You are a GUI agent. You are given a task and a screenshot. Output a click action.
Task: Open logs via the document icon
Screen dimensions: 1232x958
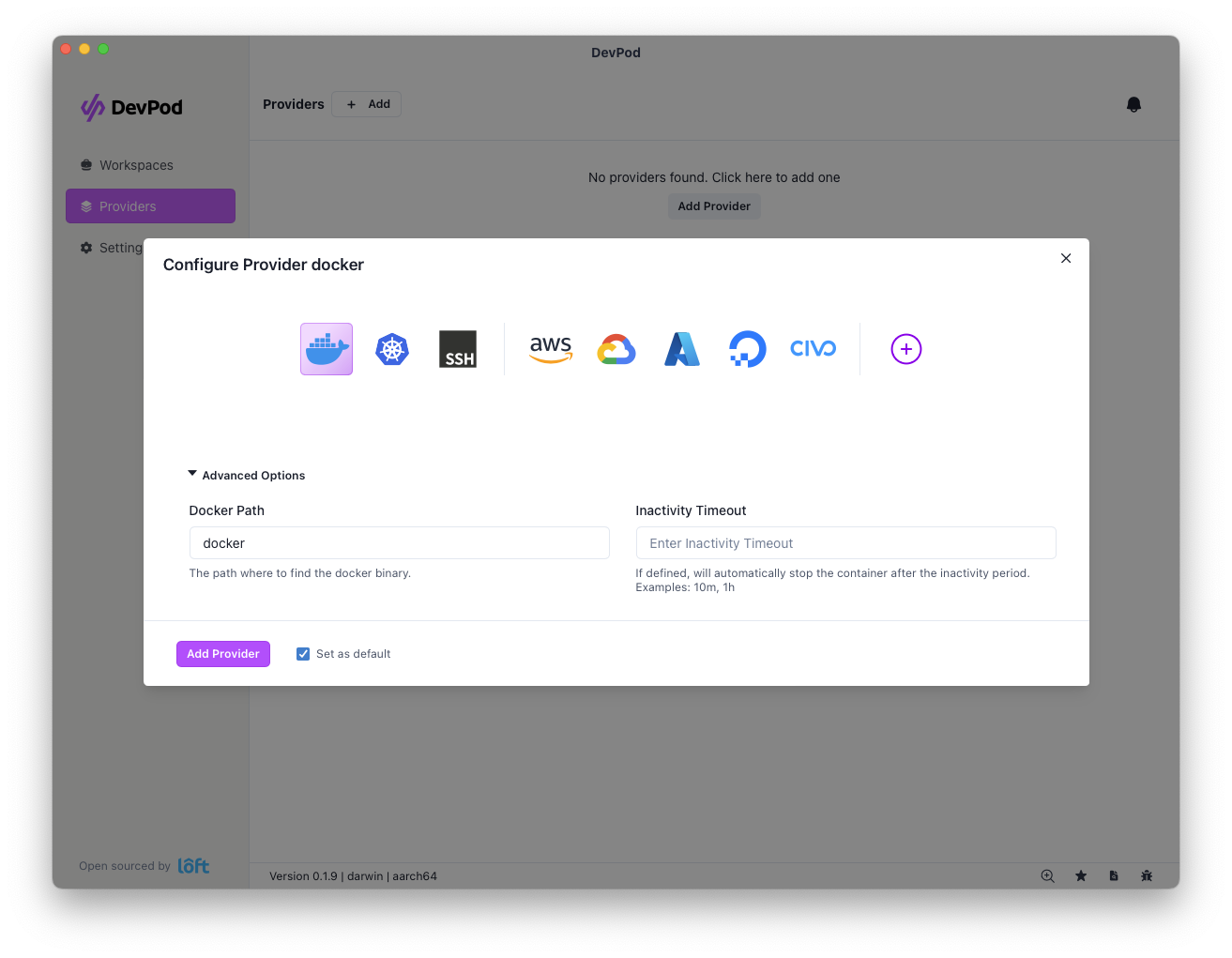1114,875
